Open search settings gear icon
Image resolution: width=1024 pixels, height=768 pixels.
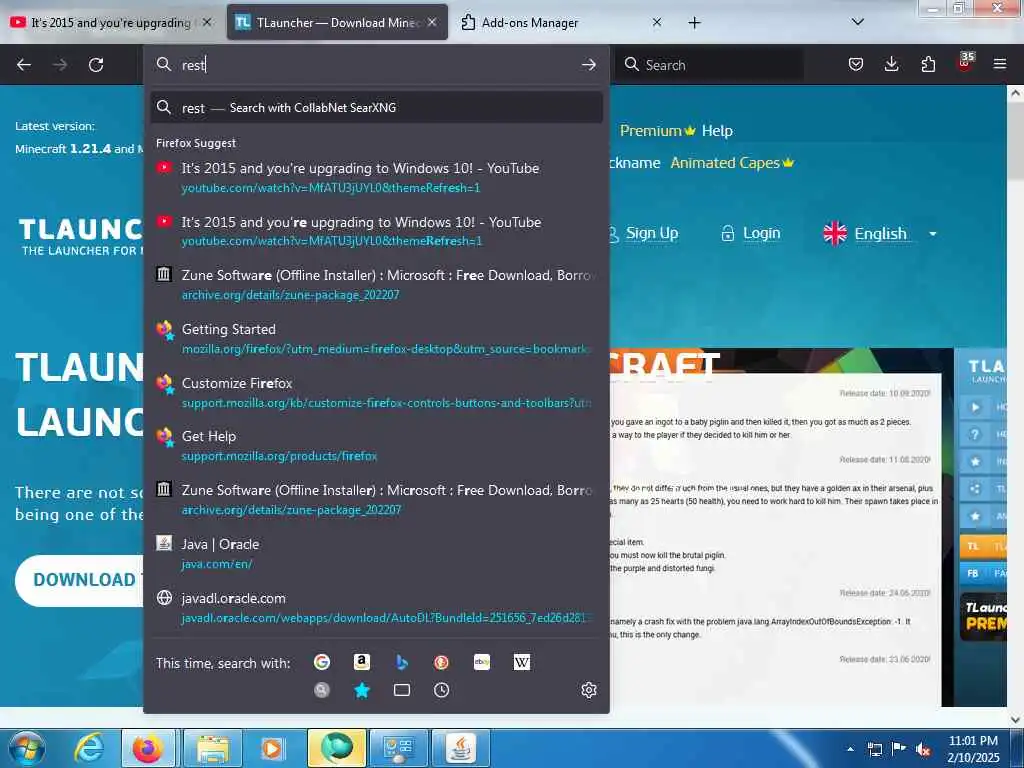tap(588, 690)
